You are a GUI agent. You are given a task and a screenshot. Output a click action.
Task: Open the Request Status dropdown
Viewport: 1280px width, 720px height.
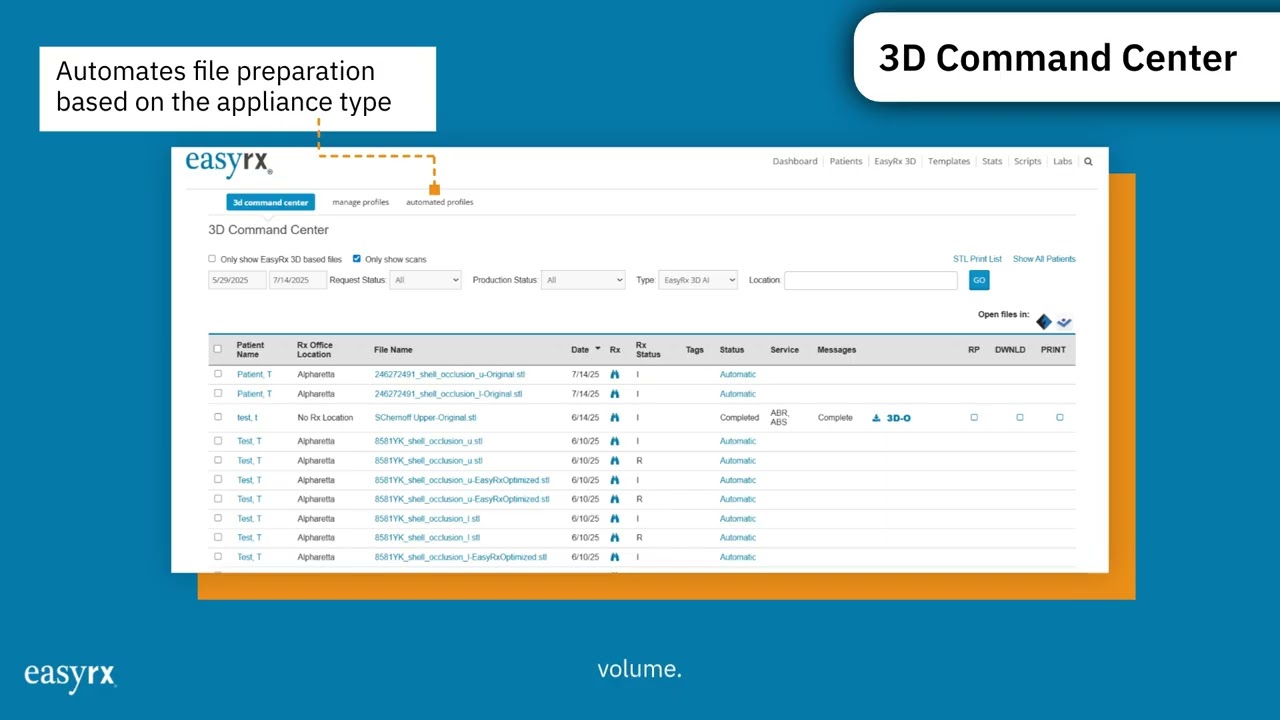[425, 280]
